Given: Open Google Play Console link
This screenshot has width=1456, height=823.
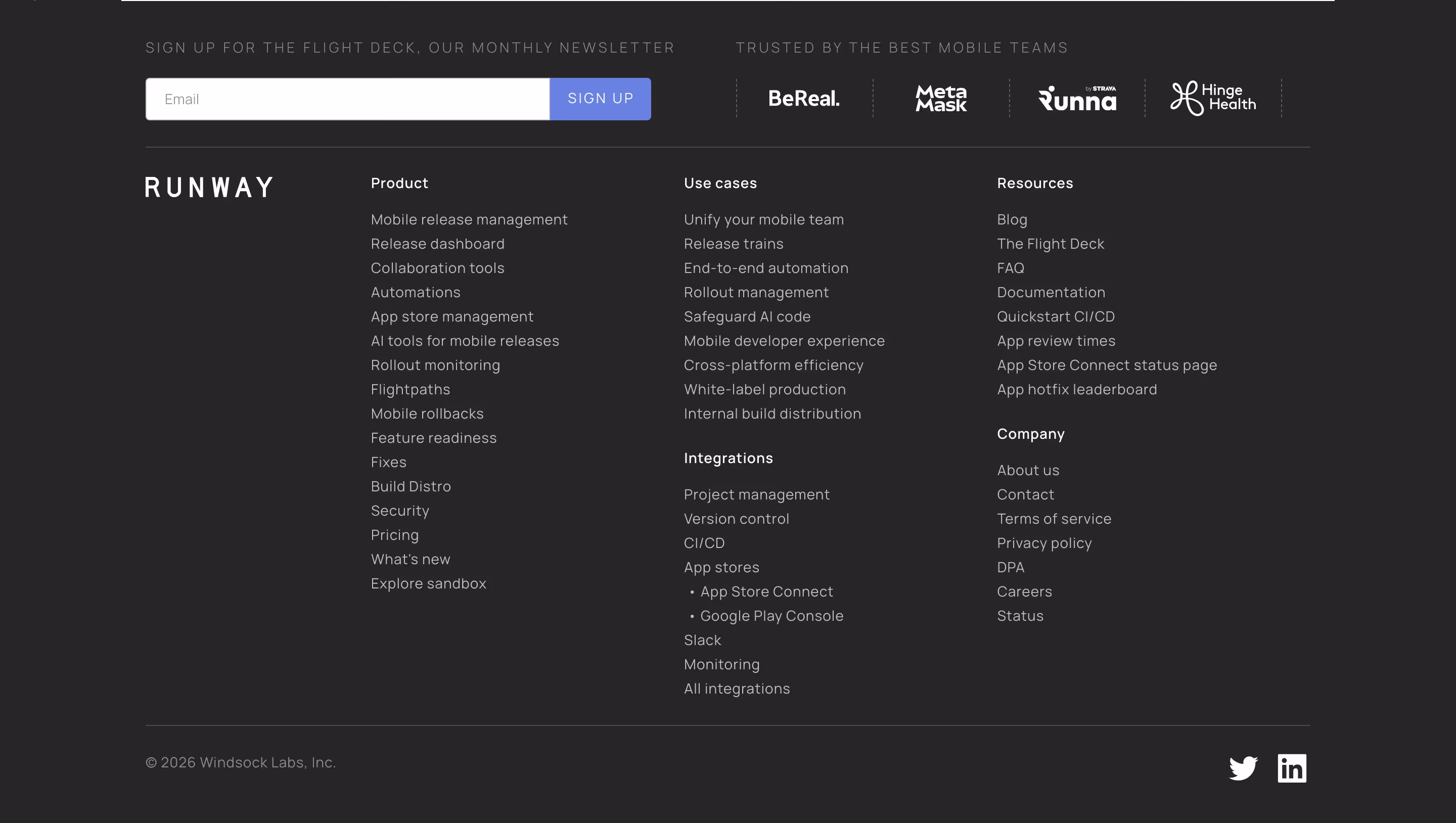Looking at the screenshot, I should coord(771,616).
